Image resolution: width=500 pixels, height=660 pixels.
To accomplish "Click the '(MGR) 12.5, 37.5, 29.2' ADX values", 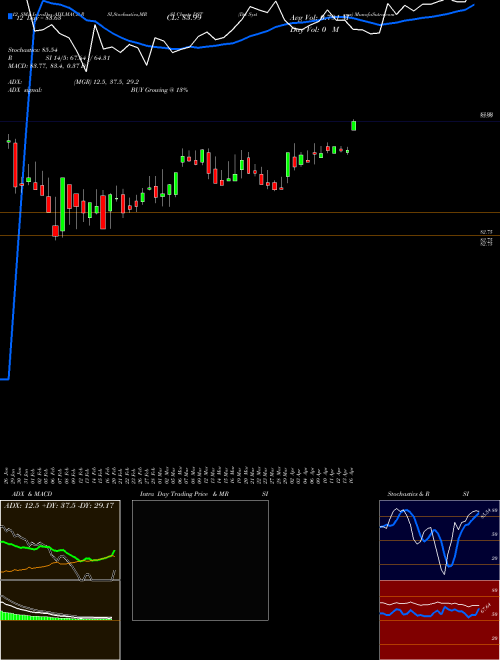I will coord(106,82).
